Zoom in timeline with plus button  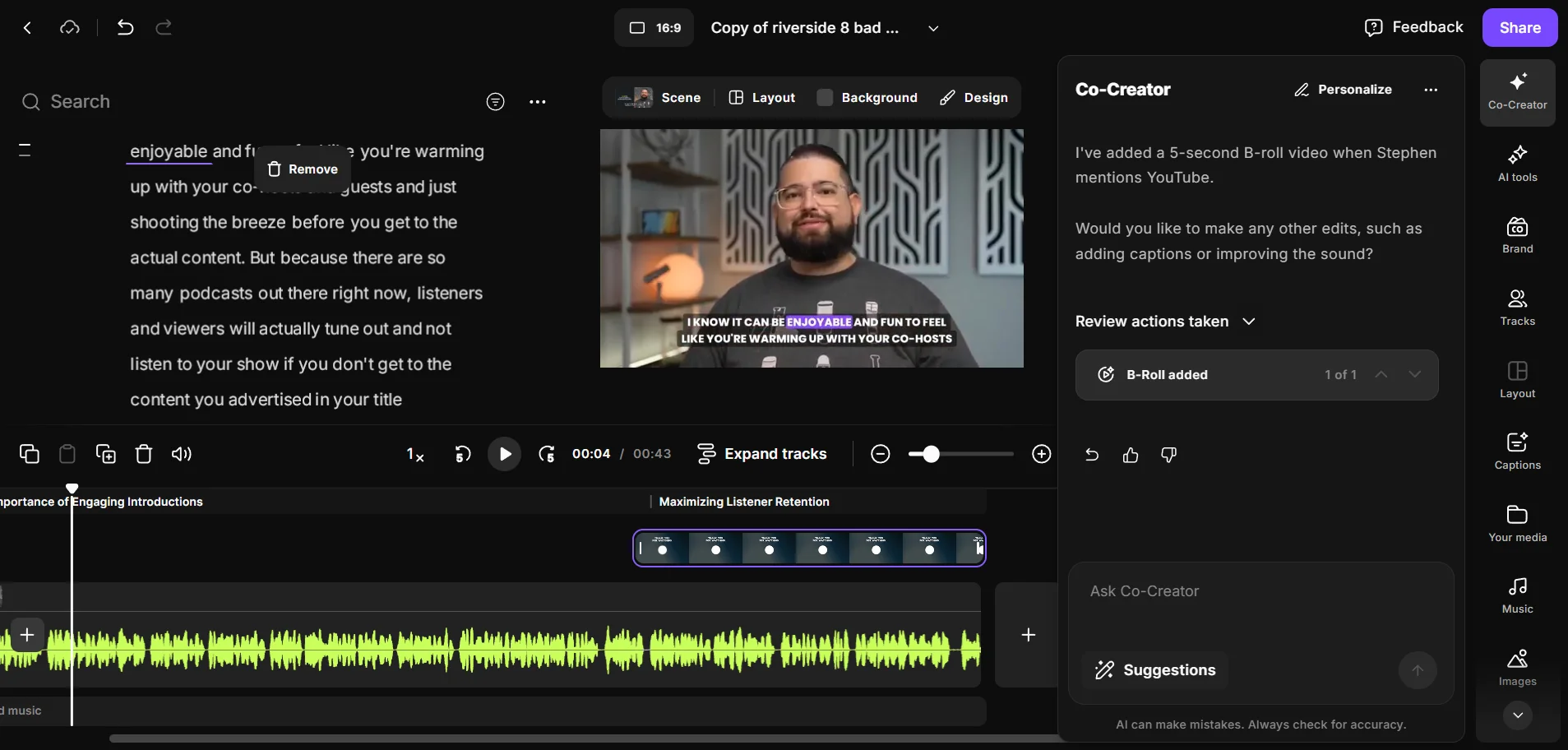pos(1042,454)
